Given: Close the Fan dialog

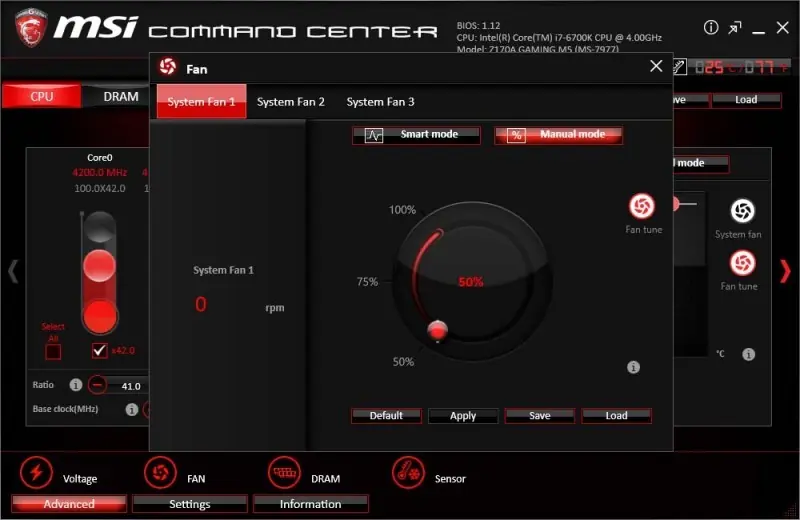Looking at the screenshot, I should 656,66.
